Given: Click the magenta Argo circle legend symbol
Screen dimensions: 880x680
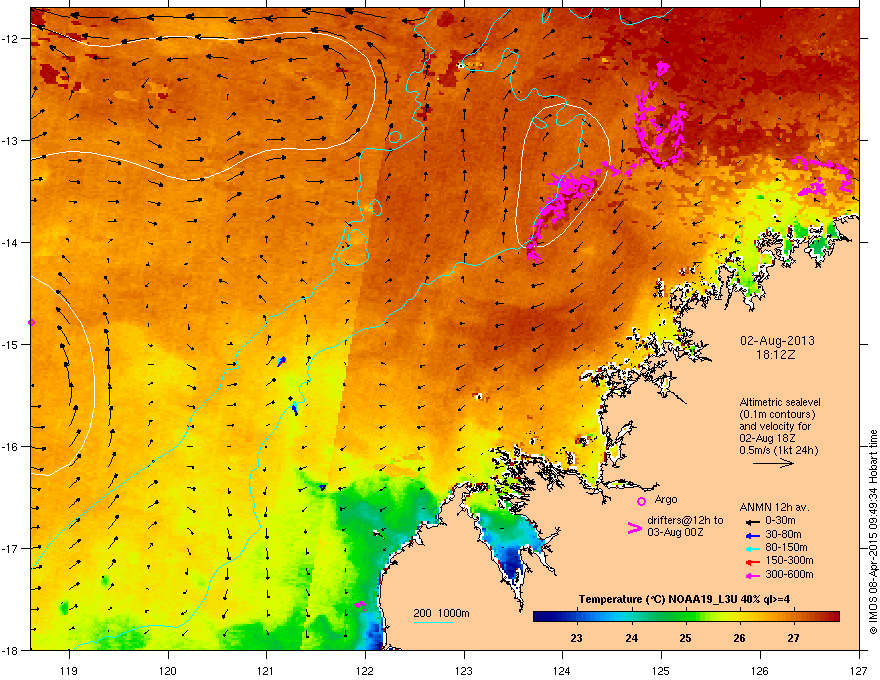Looking at the screenshot, I should (641, 501).
